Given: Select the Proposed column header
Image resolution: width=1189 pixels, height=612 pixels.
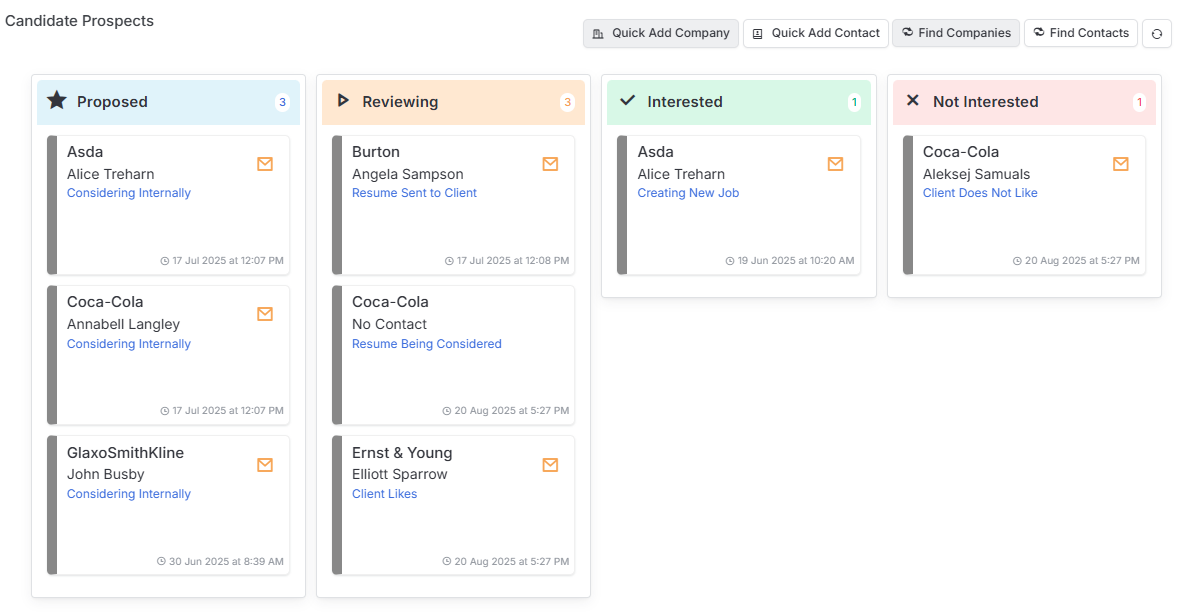Looking at the screenshot, I should (168, 102).
